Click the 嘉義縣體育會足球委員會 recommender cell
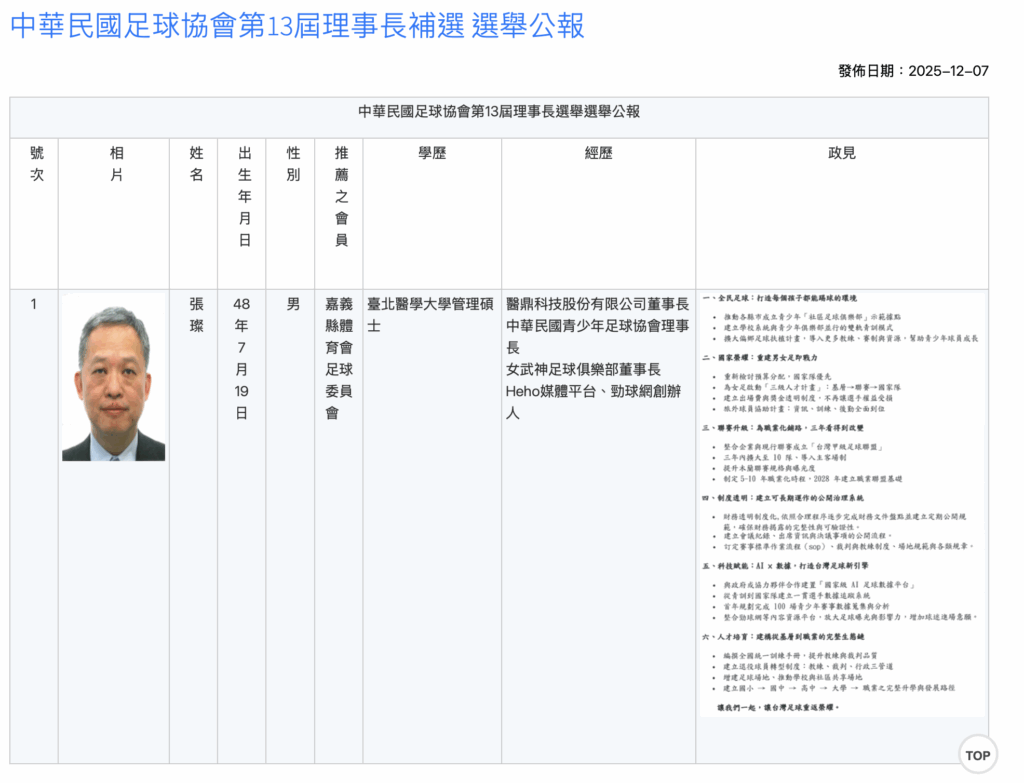Viewport: 1024px width, 783px height. point(341,358)
